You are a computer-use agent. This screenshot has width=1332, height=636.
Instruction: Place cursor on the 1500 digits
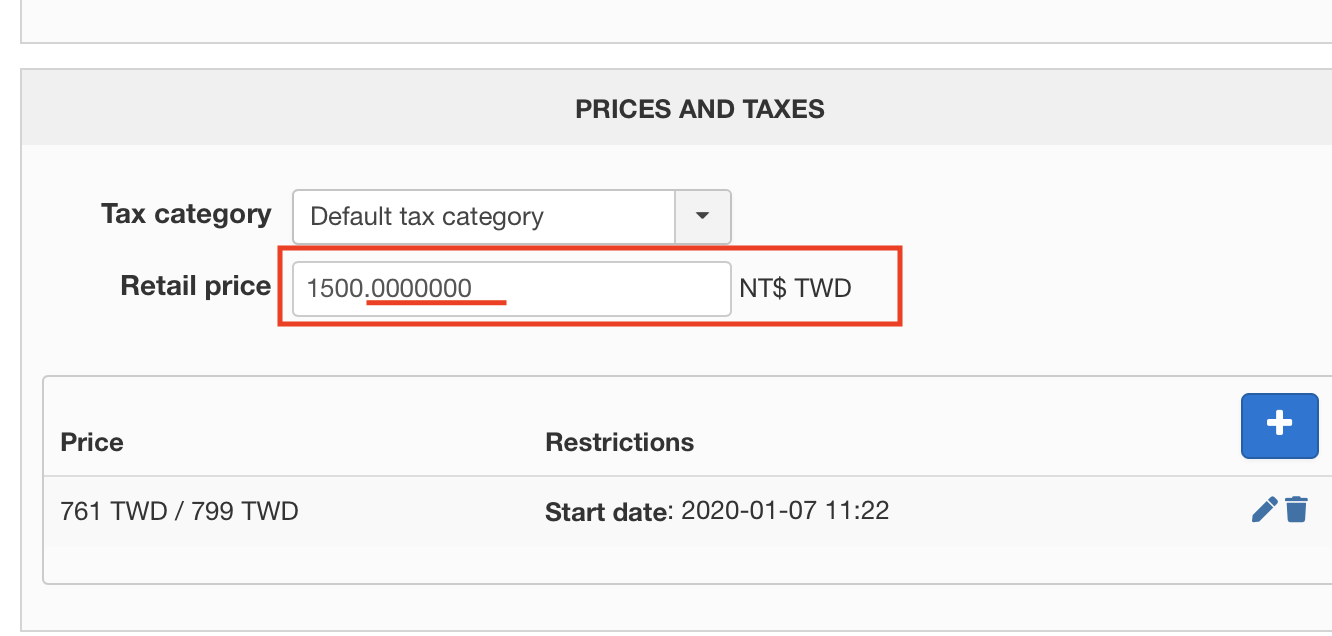tap(334, 289)
